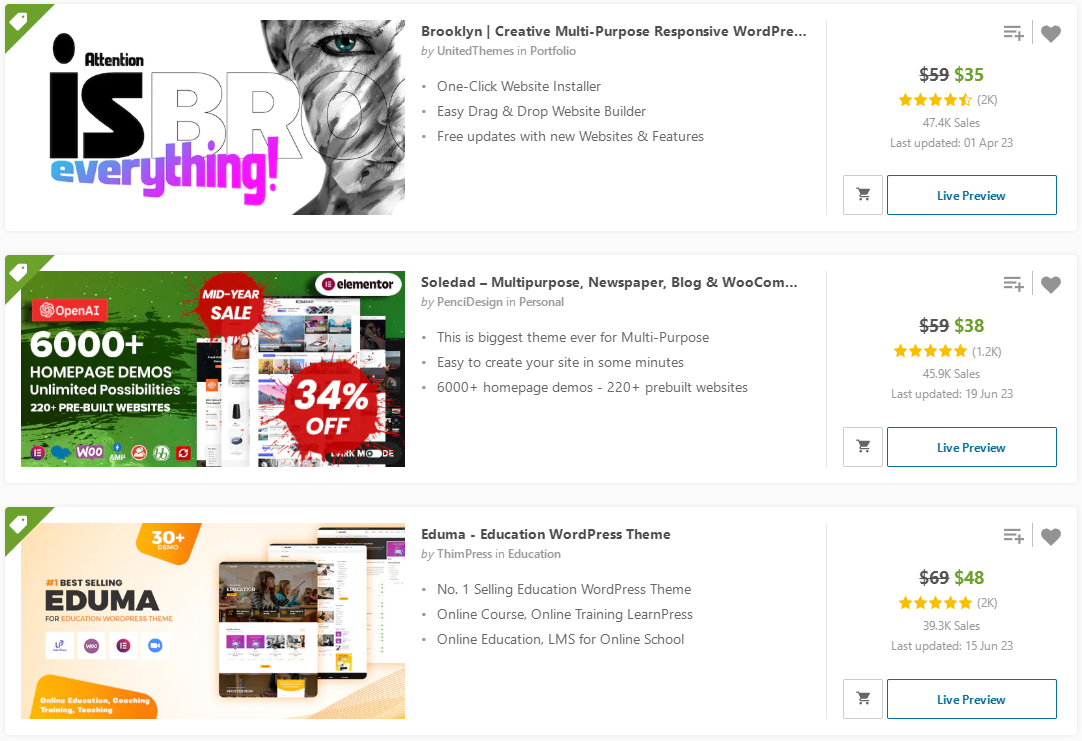Add Soledad theme to a collection
1082x741 pixels.
1013,284
